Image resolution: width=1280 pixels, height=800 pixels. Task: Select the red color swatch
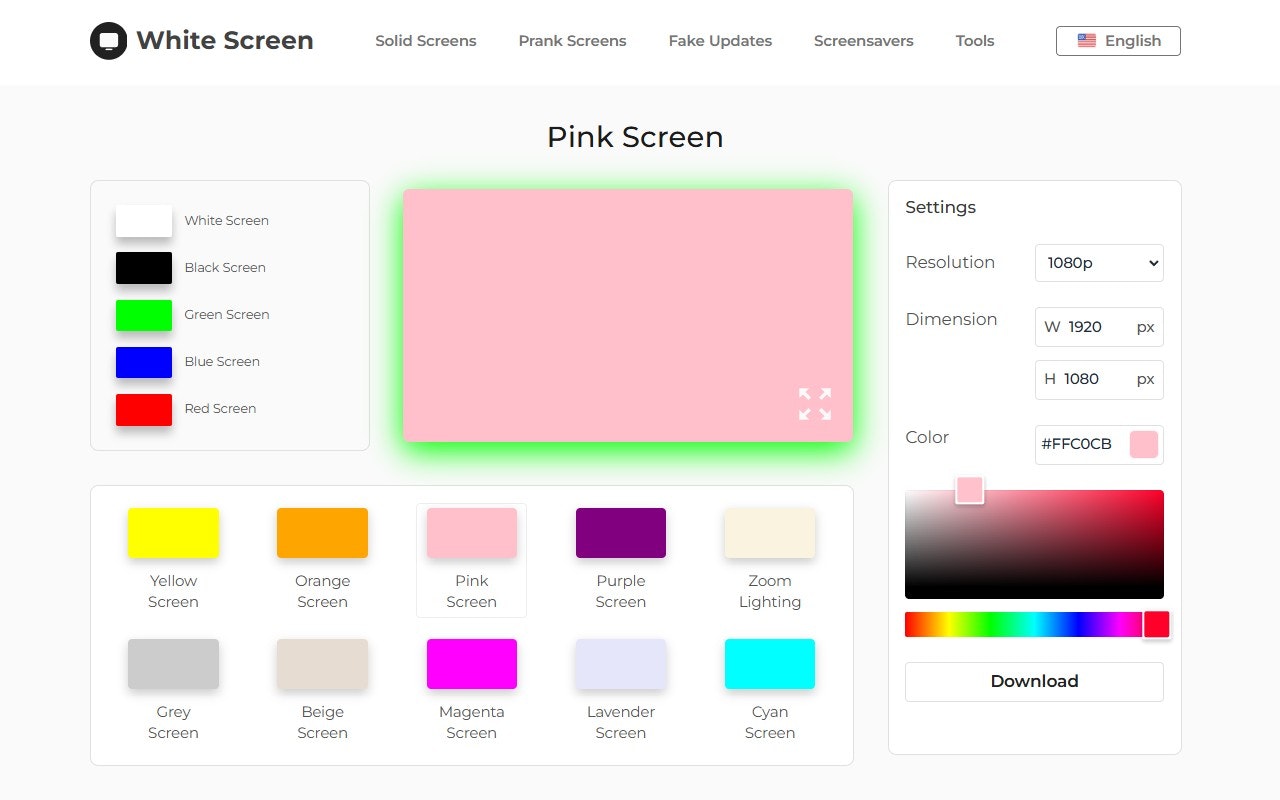tap(144, 409)
